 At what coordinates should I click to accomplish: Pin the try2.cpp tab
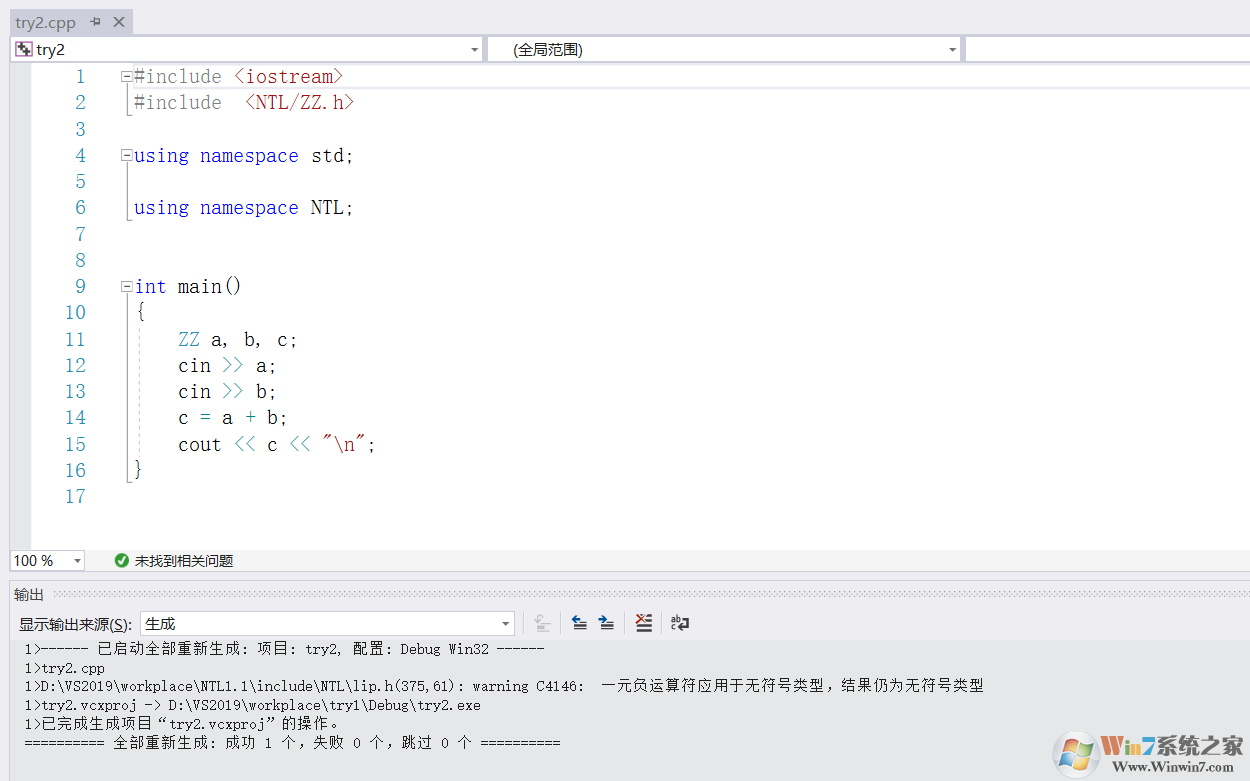[96, 22]
